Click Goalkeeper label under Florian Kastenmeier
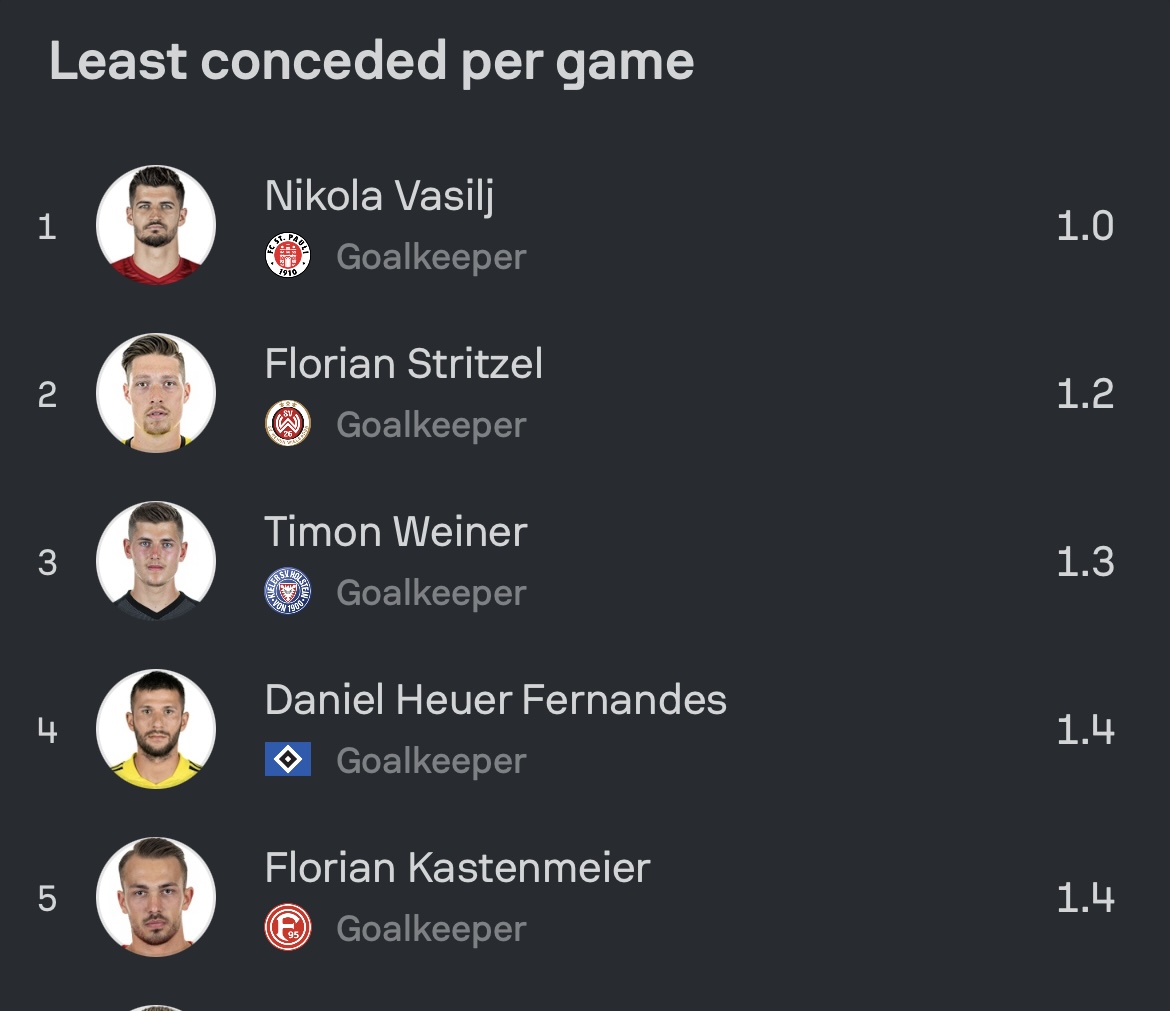Image resolution: width=1170 pixels, height=1011 pixels. (x=431, y=930)
